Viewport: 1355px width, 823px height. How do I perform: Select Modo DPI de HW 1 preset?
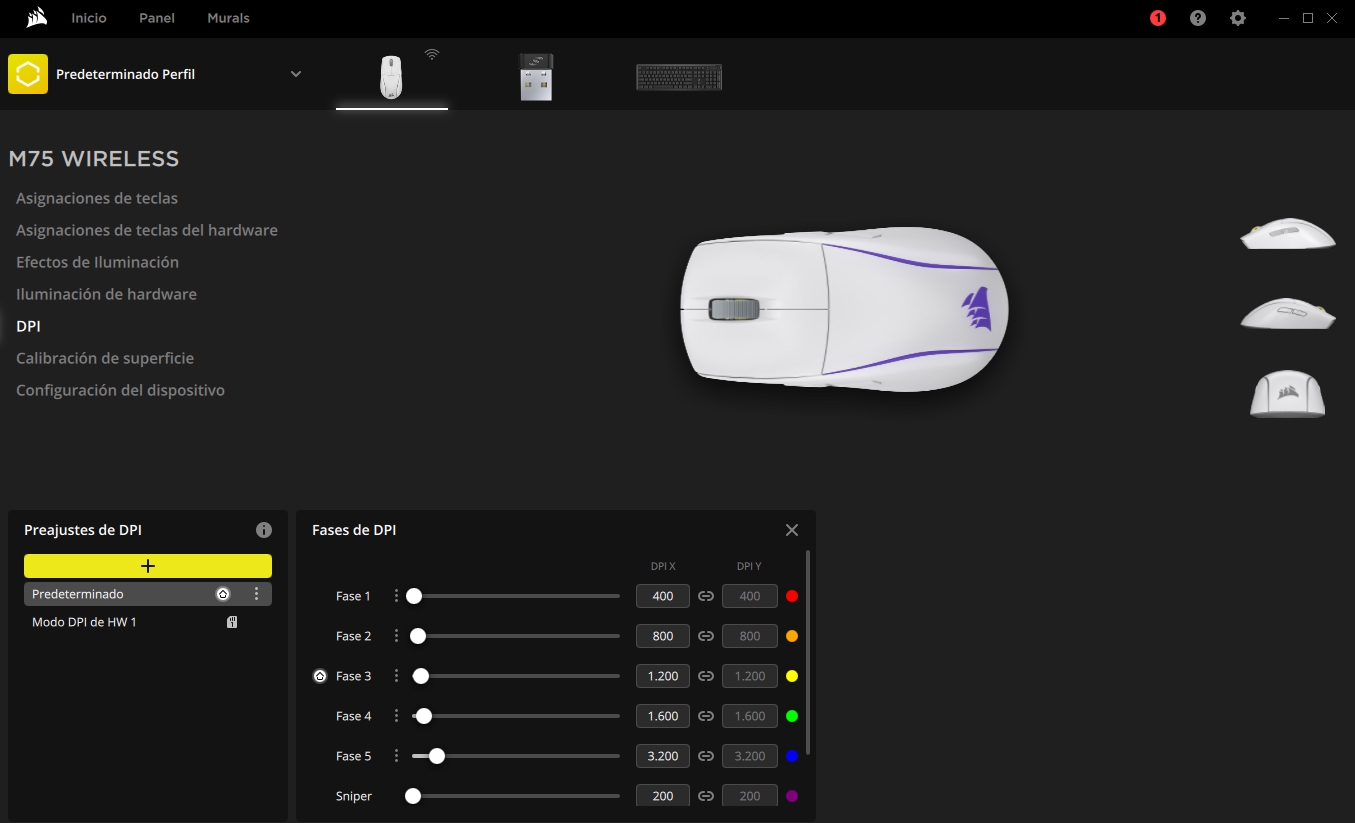pyautogui.click(x=148, y=622)
